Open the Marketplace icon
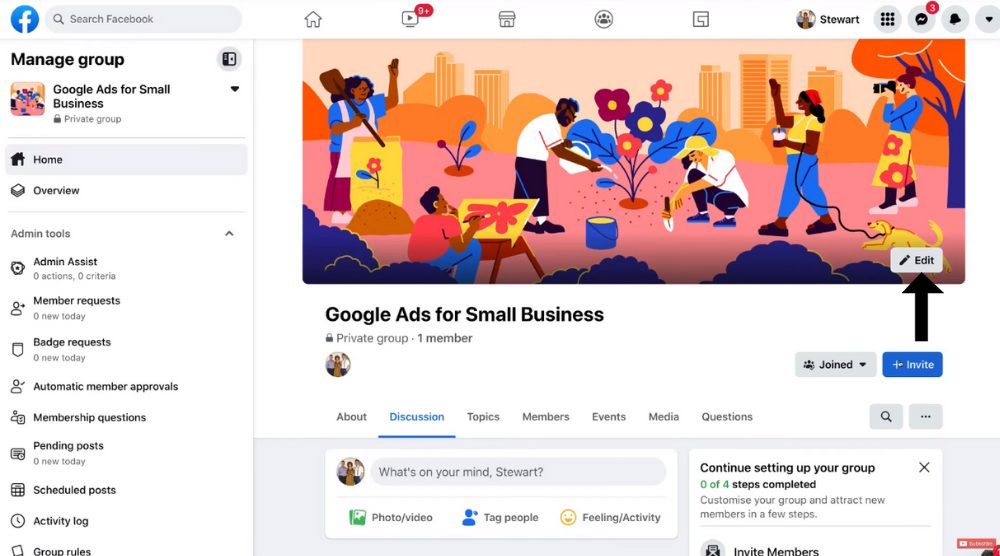 (507, 19)
